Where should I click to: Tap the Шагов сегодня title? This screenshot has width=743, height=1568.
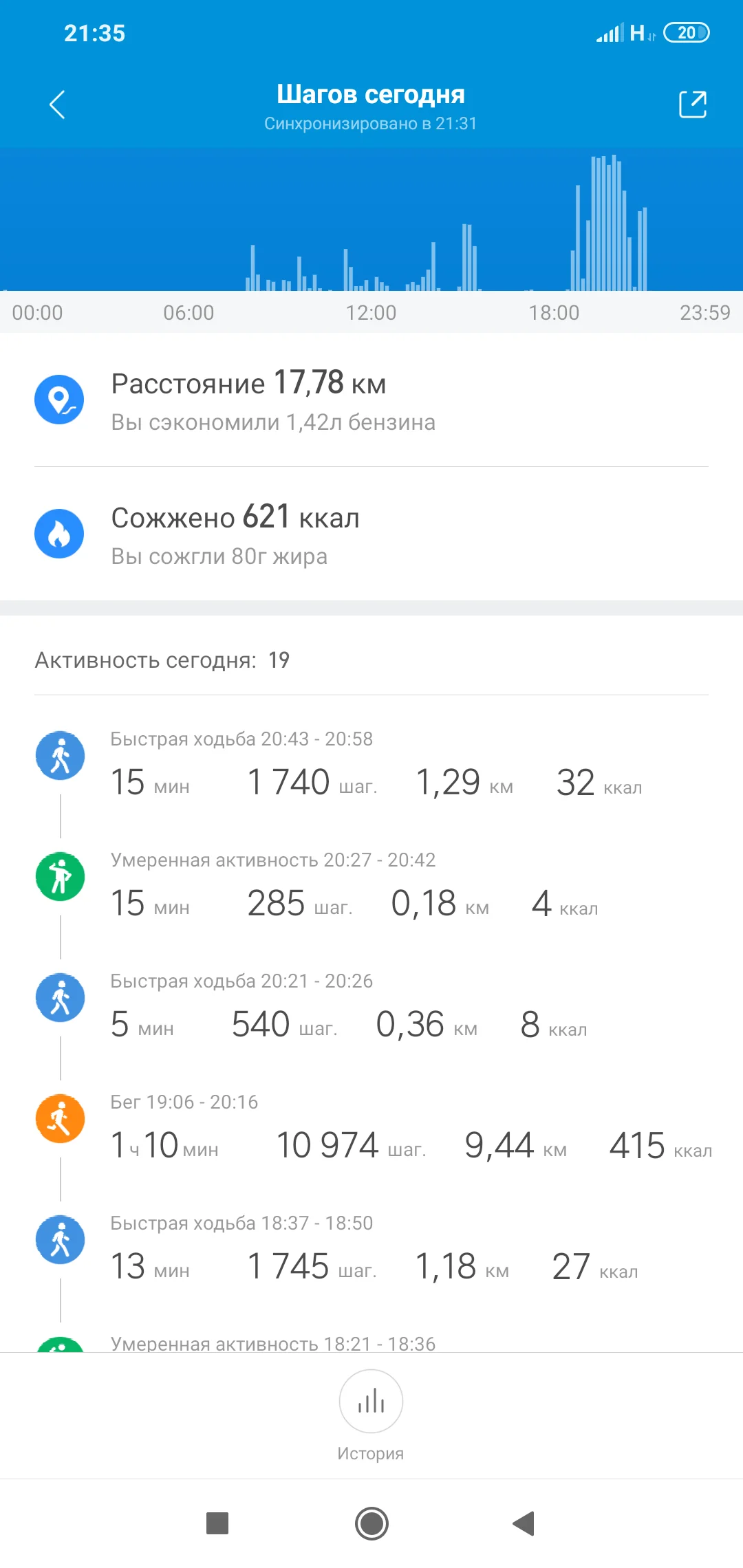pyautogui.click(x=371, y=94)
